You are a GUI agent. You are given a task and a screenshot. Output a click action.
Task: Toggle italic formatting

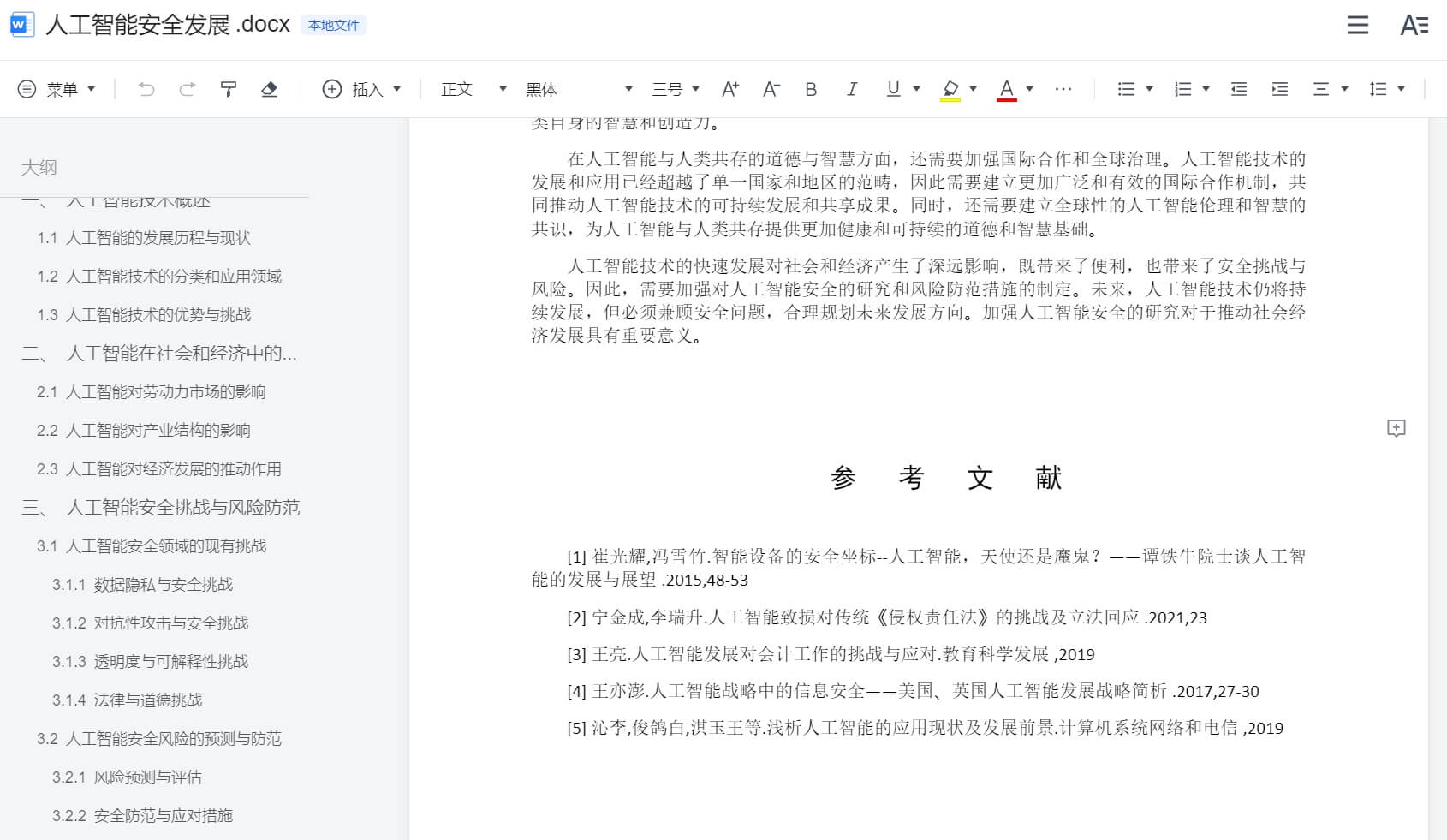click(852, 89)
